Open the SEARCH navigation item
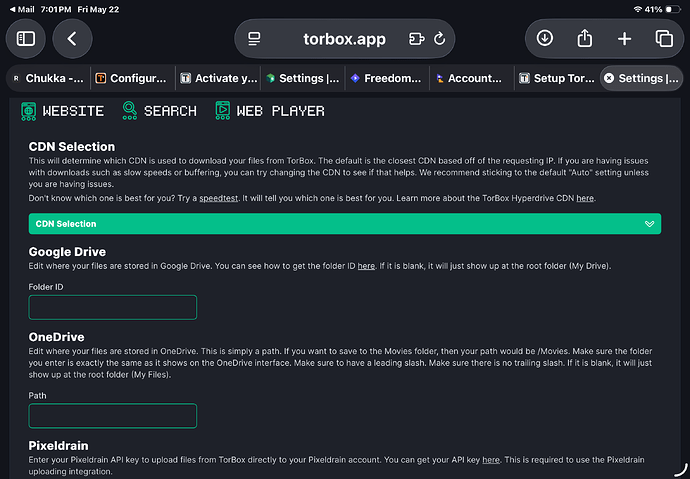690x479 pixels. (x=159, y=111)
